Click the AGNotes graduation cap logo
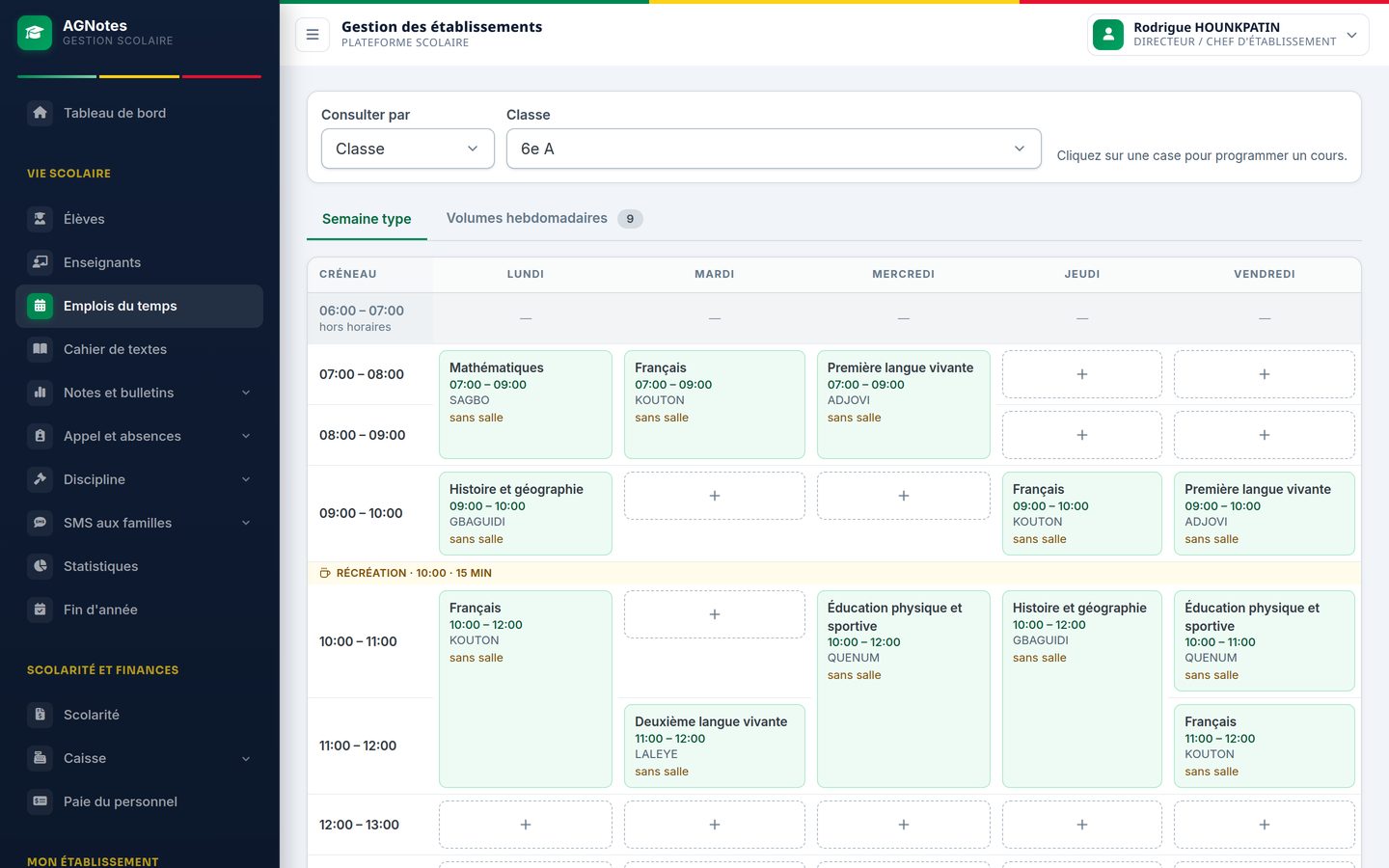1389x868 pixels. 35,33
